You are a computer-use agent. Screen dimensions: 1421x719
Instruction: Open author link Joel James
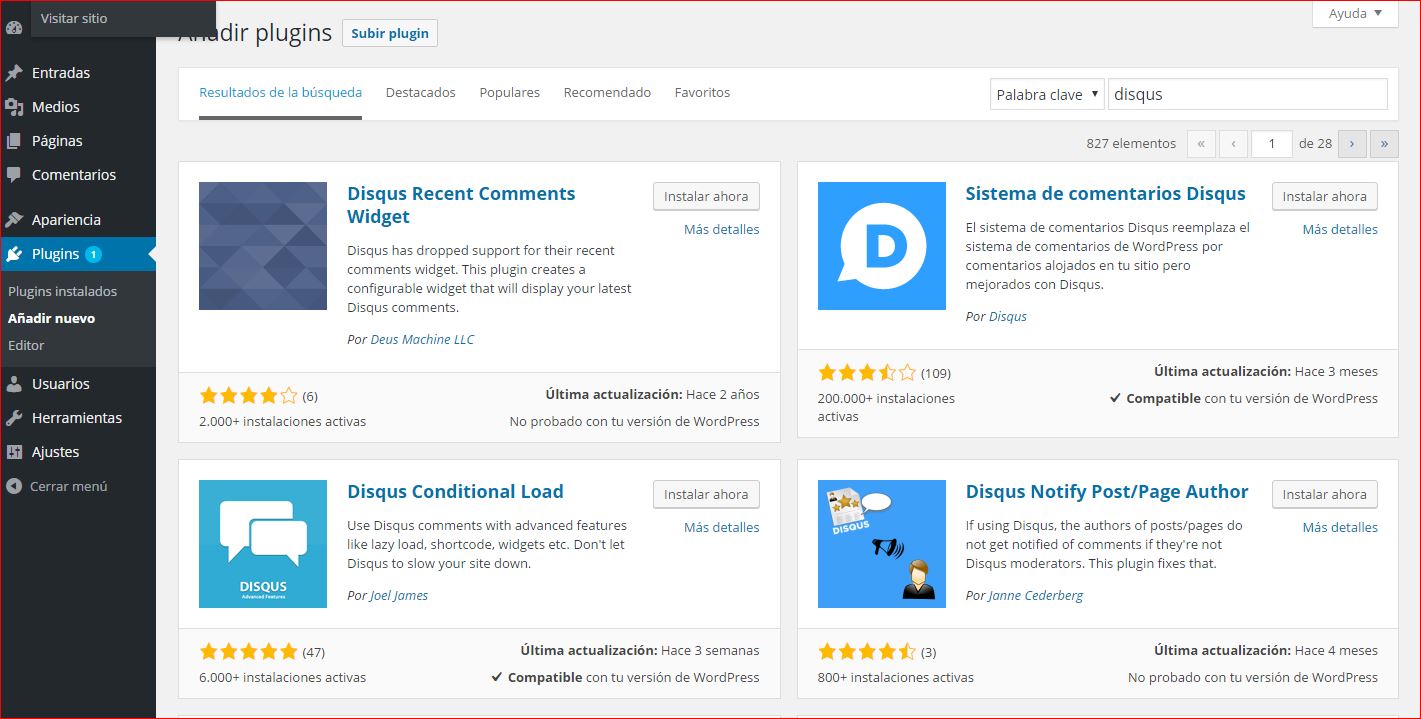pyautogui.click(x=399, y=595)
